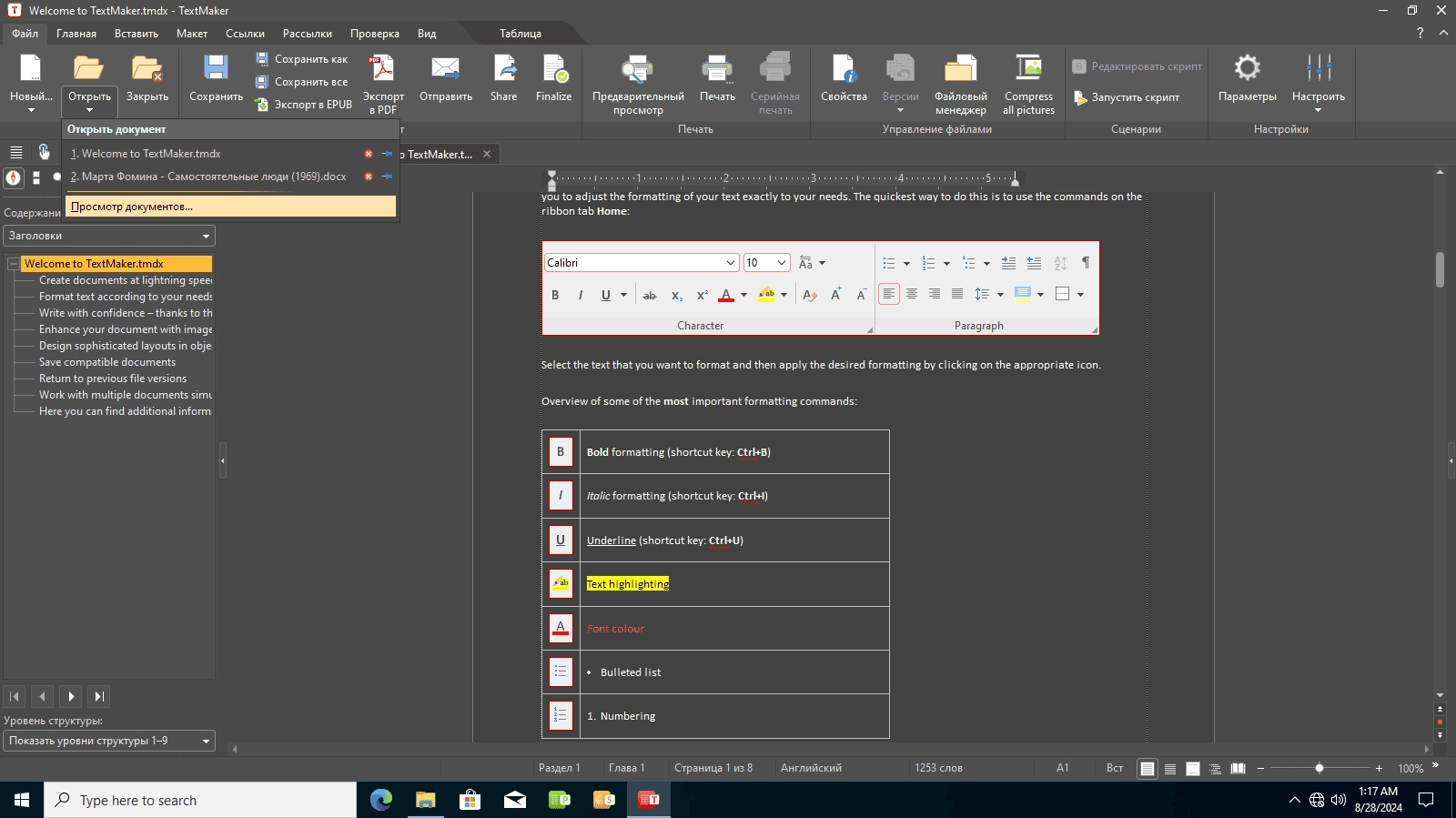Toggle Вст insert mode in status bar

click(x=1115, y=768)
